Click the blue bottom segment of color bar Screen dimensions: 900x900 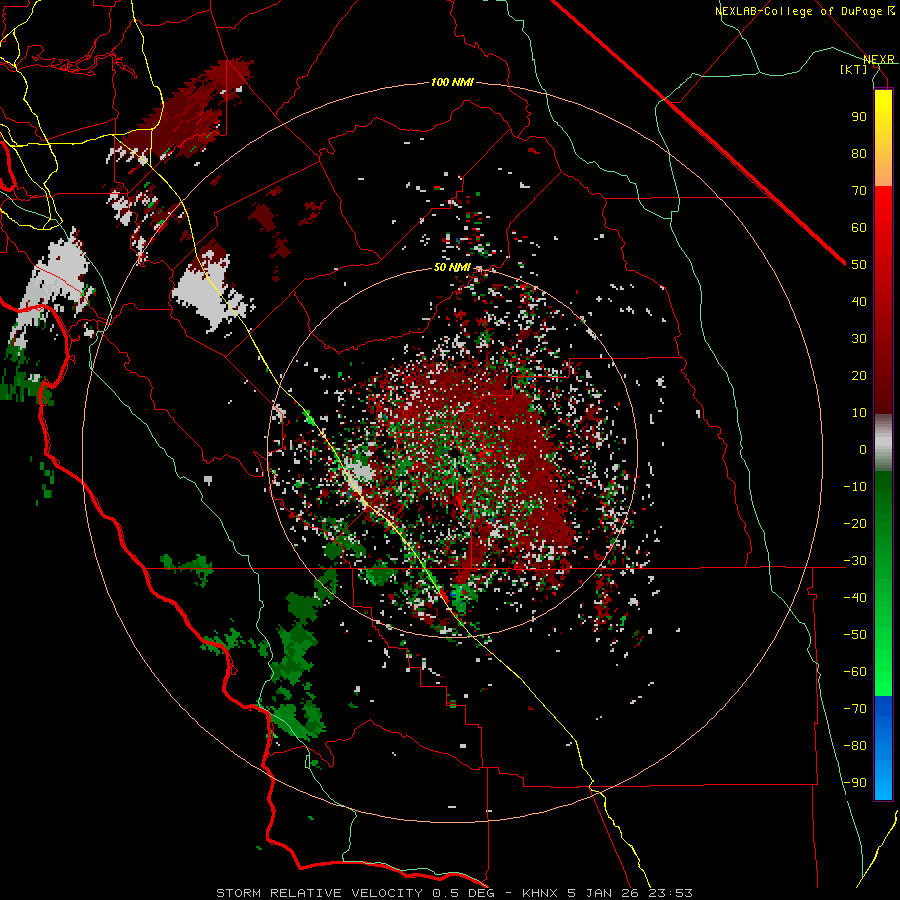coord(883,748)
